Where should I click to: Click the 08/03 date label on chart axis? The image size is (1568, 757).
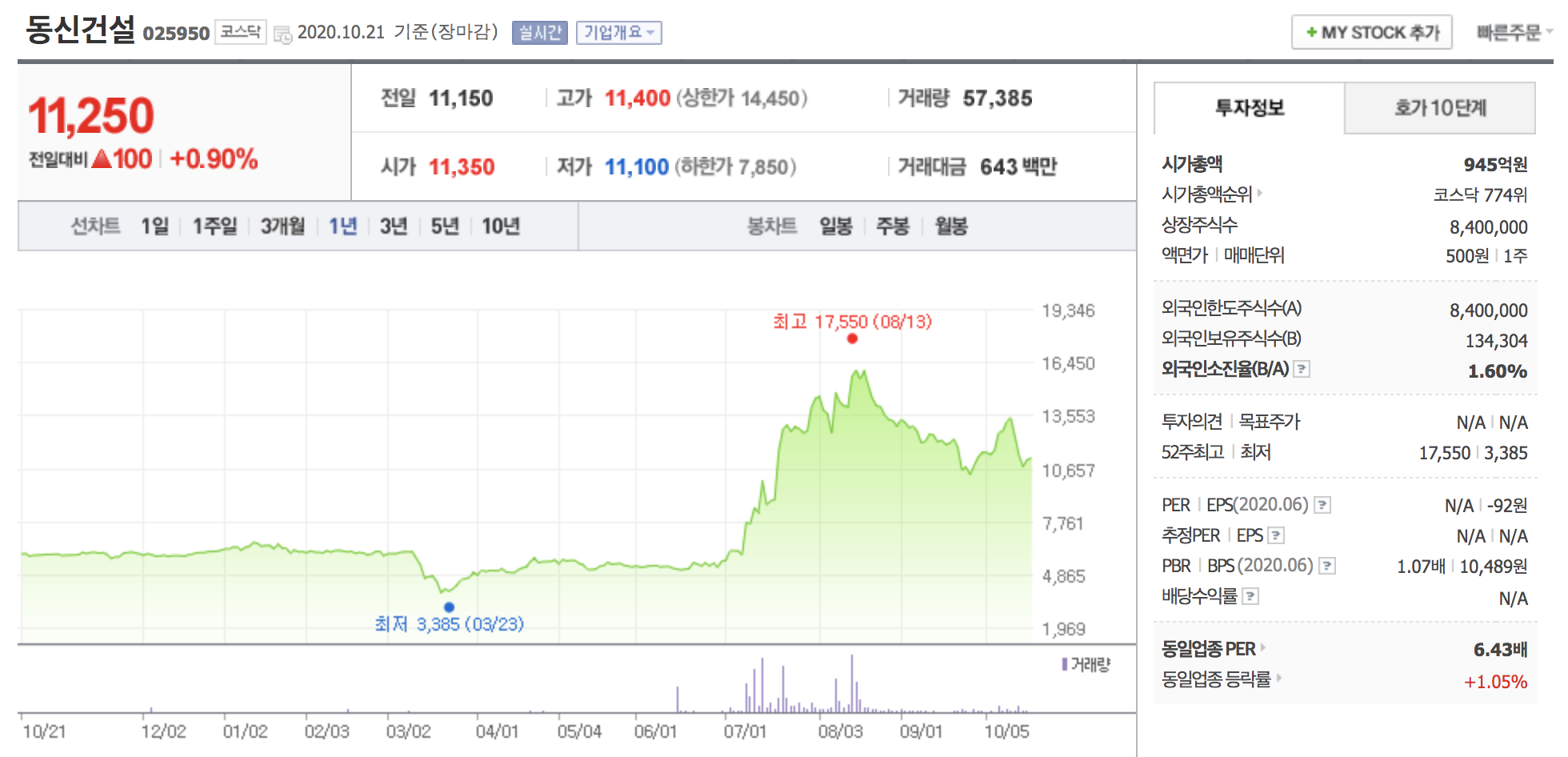pyautogui.click(x=840, y=731)
